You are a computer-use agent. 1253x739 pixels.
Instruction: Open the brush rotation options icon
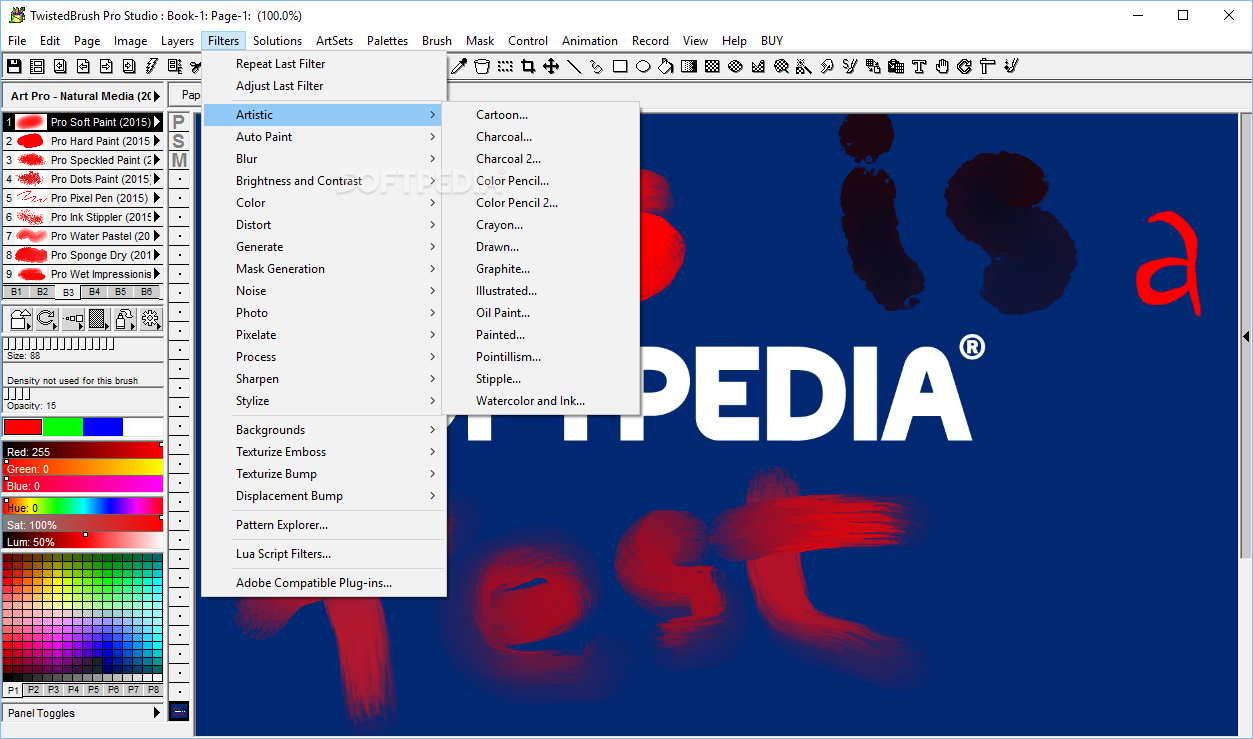[46, 319]
